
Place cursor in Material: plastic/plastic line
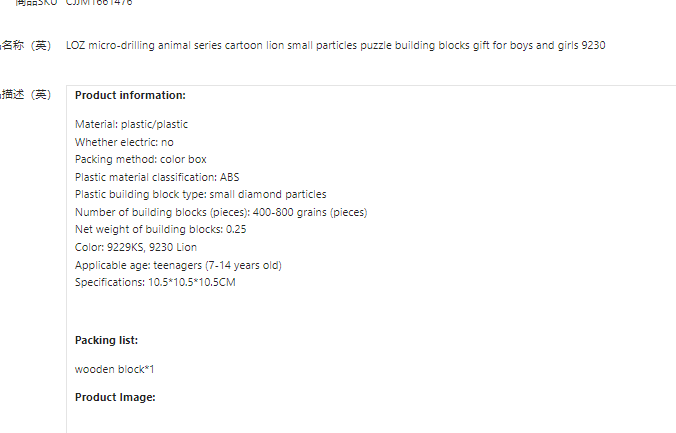pos(131,124)
